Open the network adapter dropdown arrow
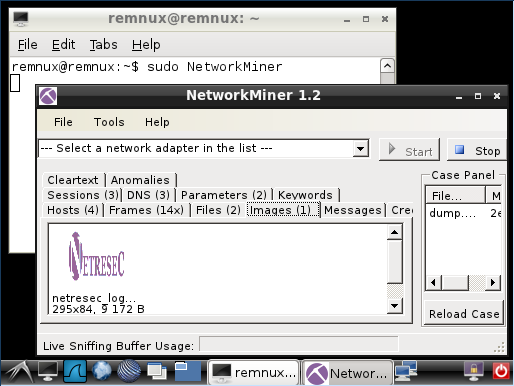The image size is (514, 386). coord(360,148)
